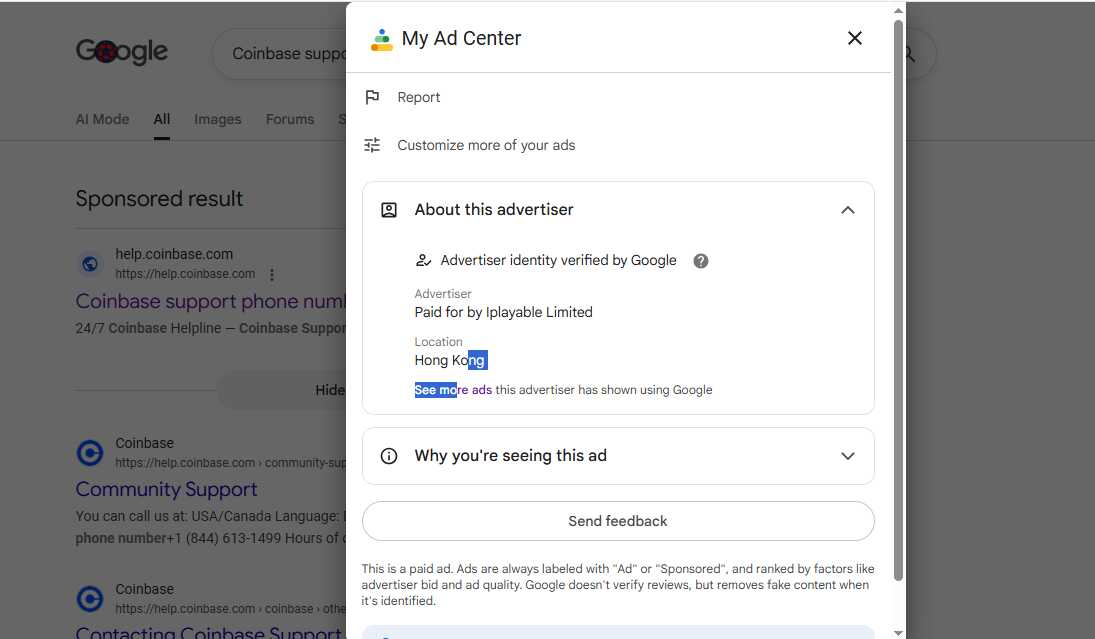The height and width of the screenshot is (639, 1095).
Task: Click the advertiser verified identity icon
Action: coord(423,260)
